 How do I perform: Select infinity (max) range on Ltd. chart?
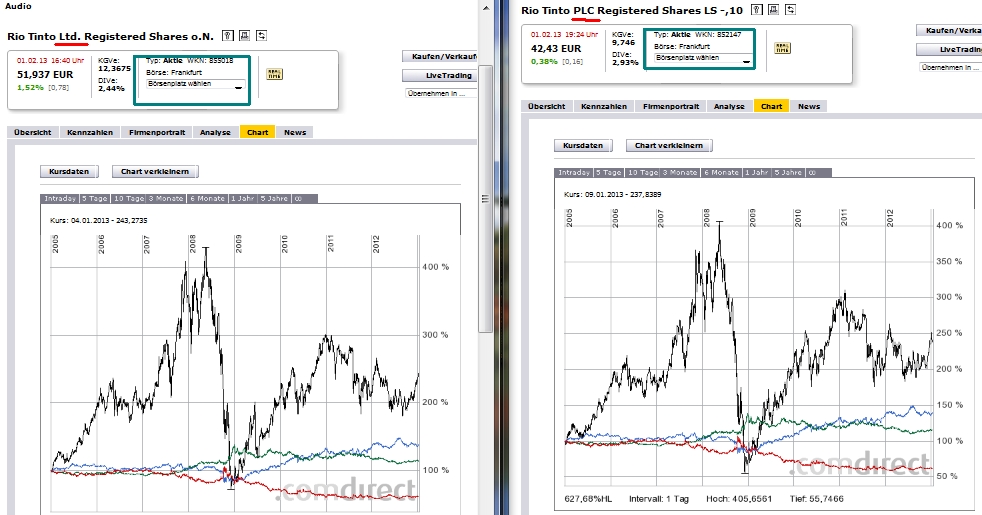[299, 198]
